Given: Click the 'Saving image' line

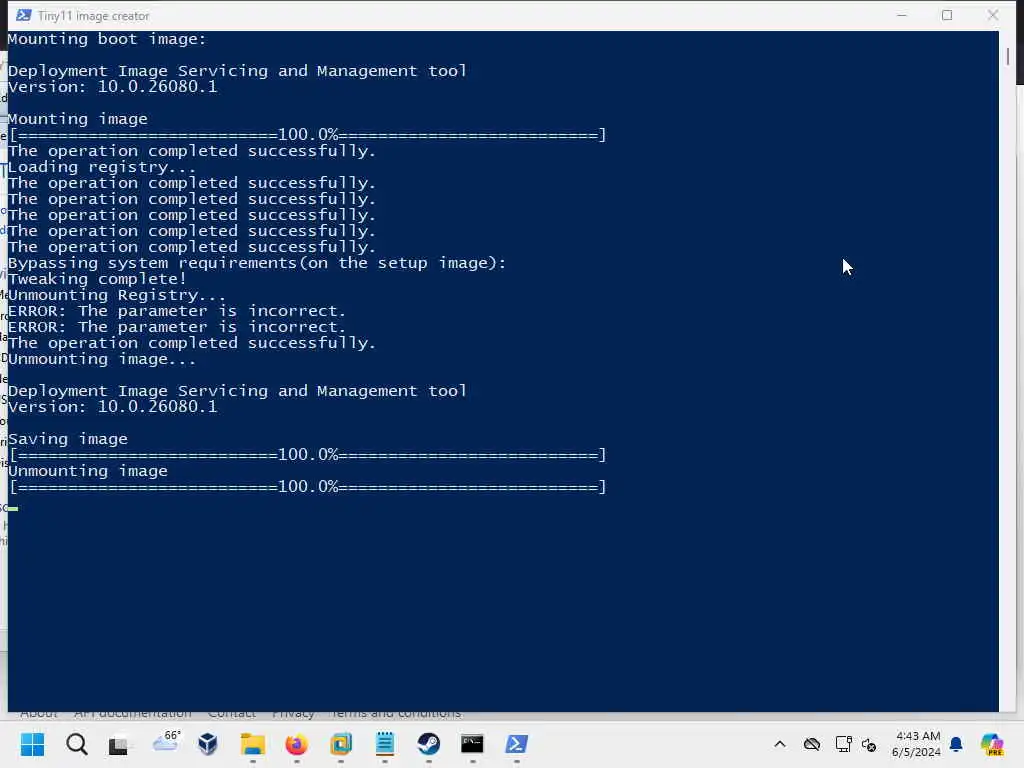Looking at the screenshot, I should coord(68,439).
